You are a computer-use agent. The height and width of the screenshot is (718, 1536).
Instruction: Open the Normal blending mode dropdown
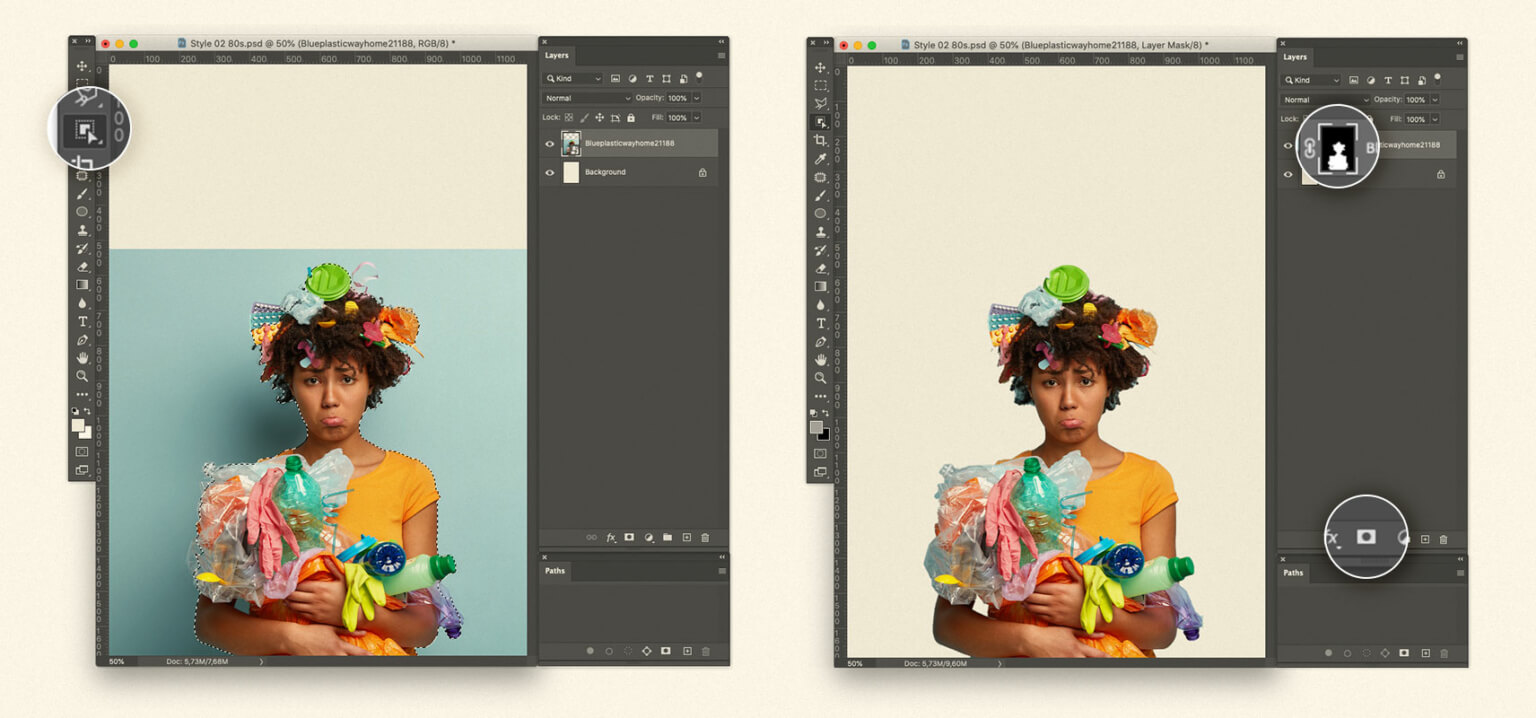585,98
